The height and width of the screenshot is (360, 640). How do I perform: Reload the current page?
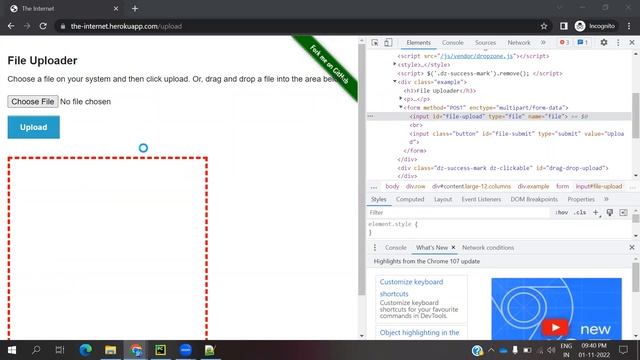pos(43,26)
